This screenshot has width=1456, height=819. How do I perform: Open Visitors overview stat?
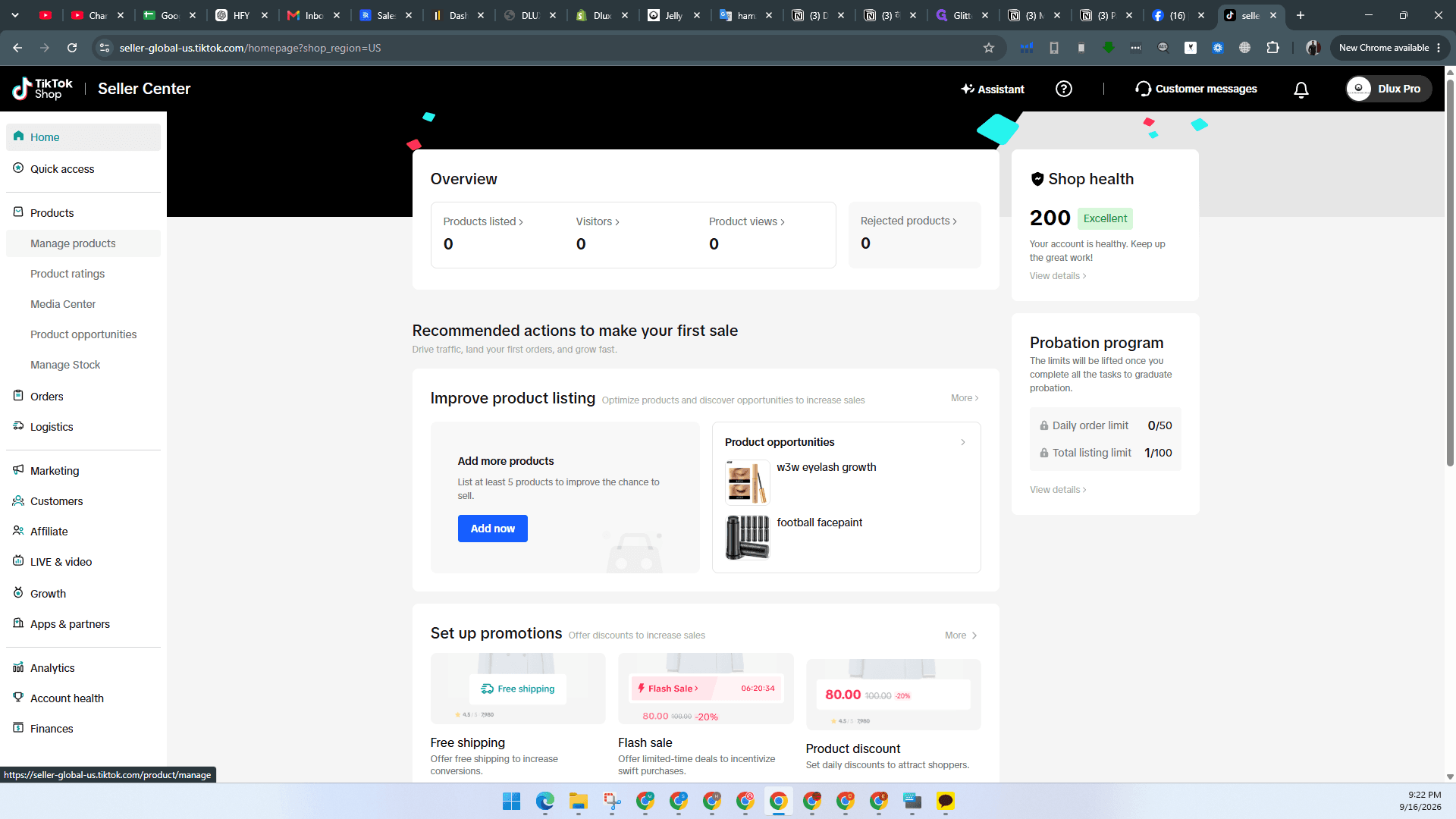tap(598, 221)
